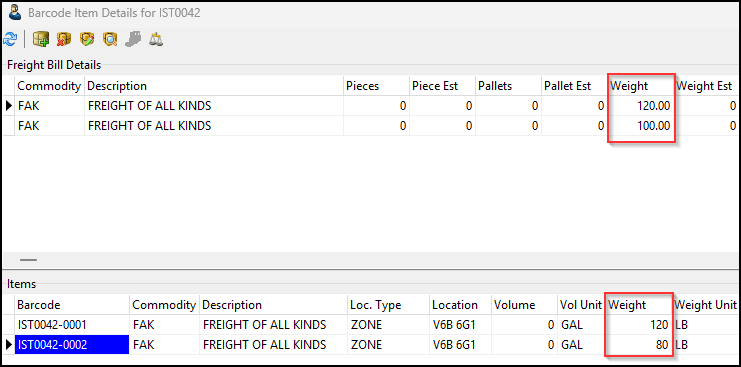Screen dimensions: 741x367
Task: Click the find item magnifier icon
Action: tap(110, 39)
